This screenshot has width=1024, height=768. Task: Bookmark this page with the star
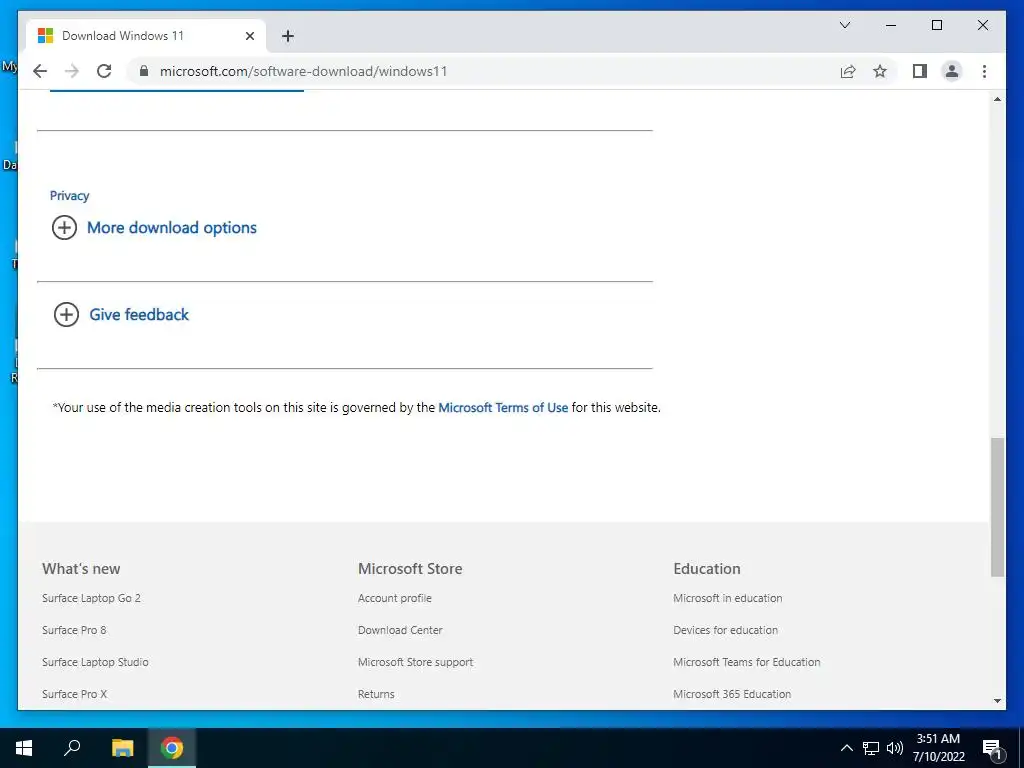[880, 71]
